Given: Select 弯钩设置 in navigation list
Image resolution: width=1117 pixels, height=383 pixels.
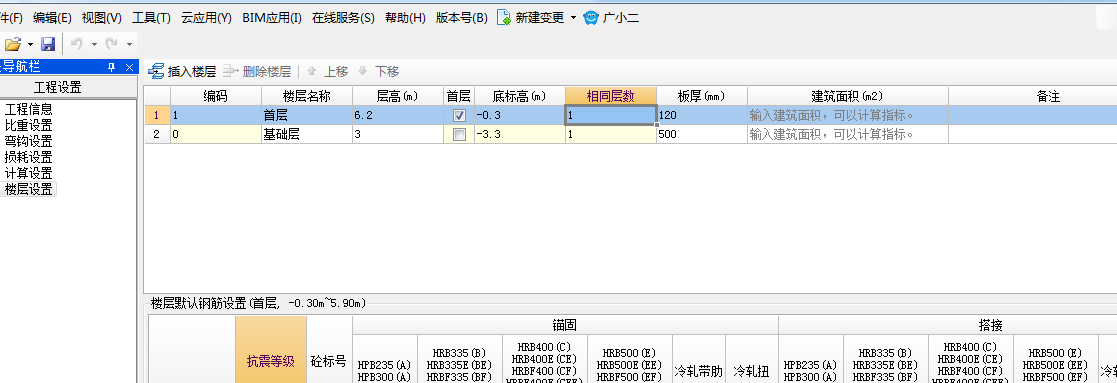Looking at the screenshot, I should 28,142.
